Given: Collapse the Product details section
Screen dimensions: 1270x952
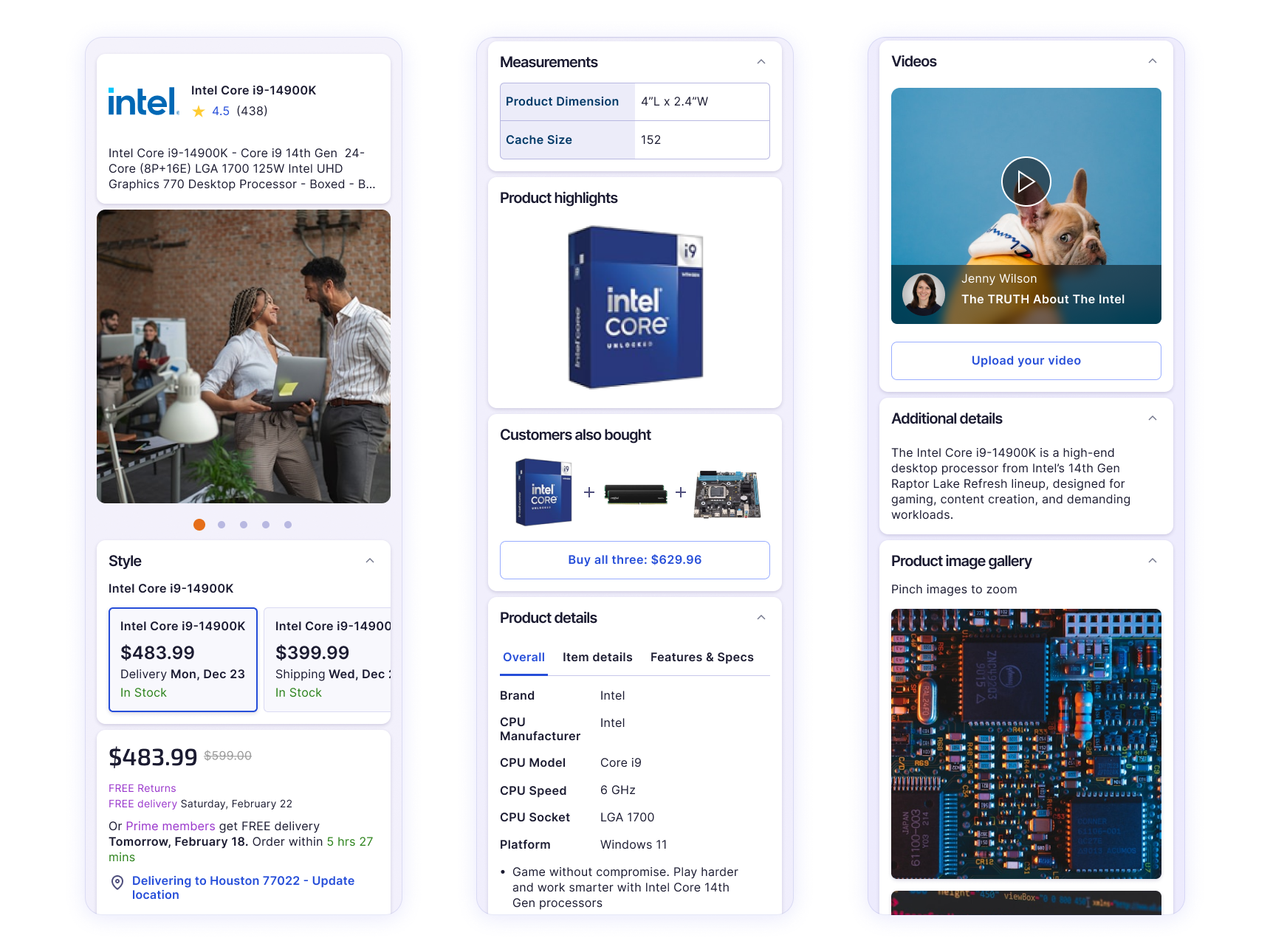Looking at the screenshot, I should point(761,618).
